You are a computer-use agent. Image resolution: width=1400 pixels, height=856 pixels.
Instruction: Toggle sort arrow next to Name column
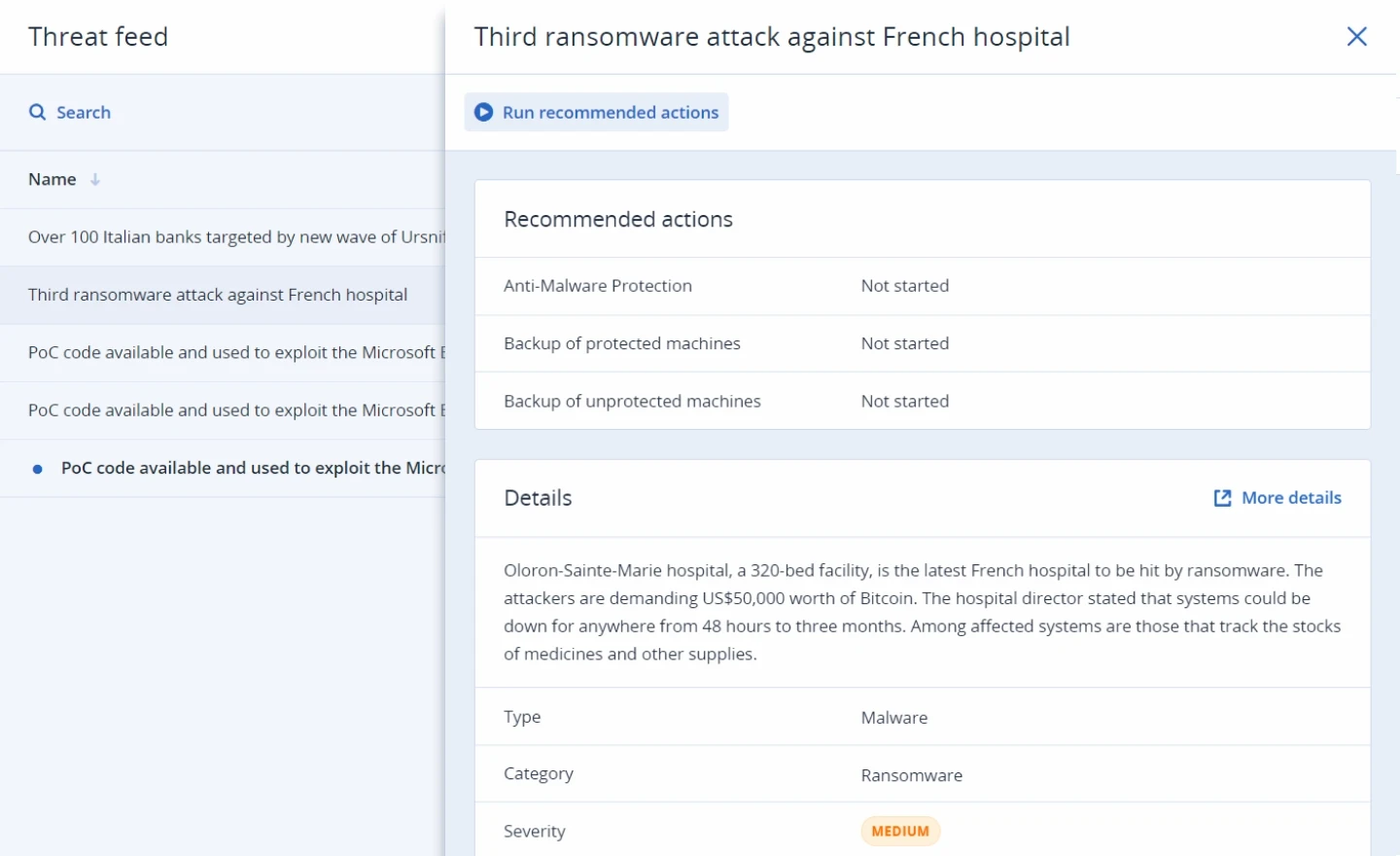point(94,179)
